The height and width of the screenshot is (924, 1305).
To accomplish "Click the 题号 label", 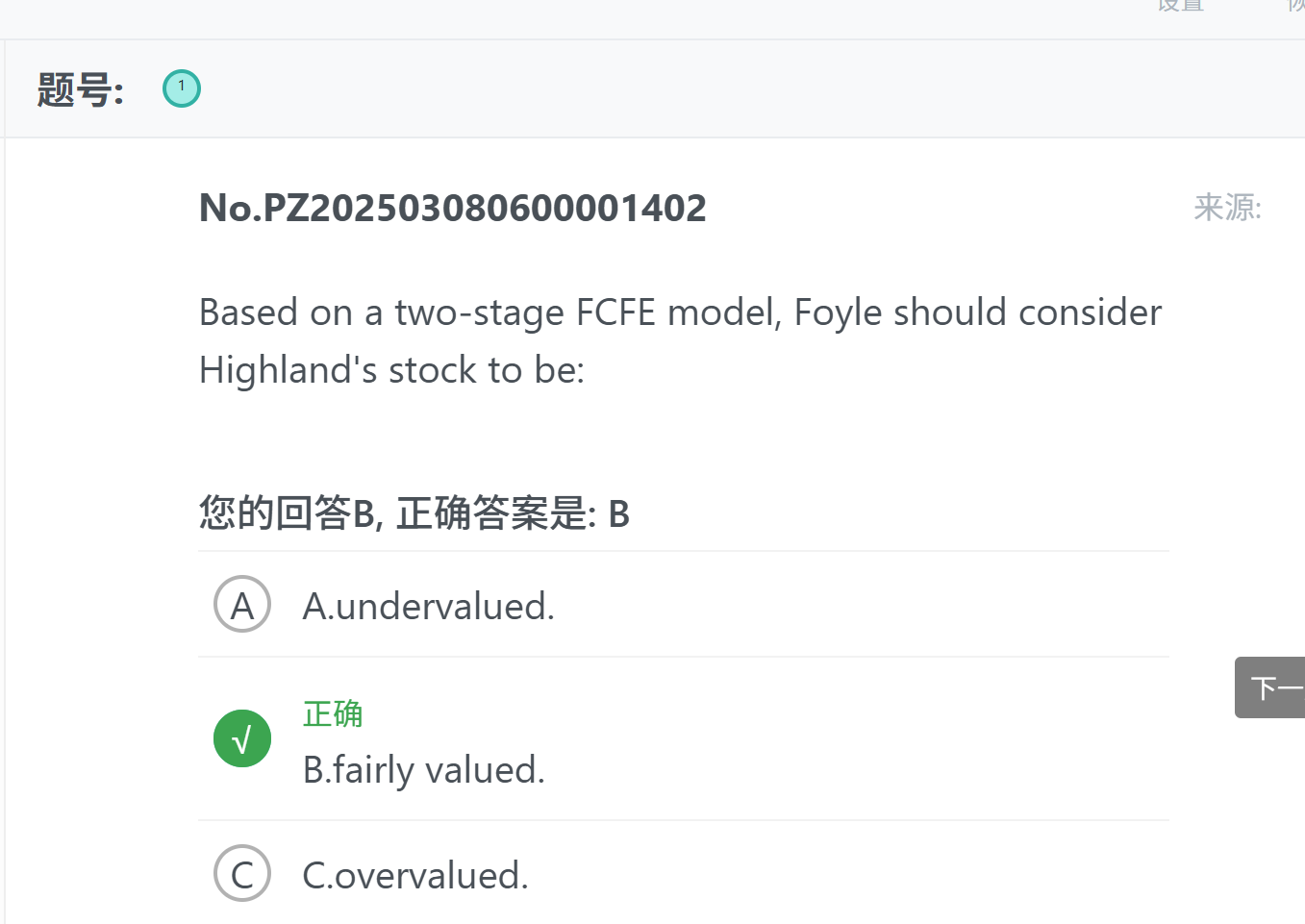I will click(x=81, y=89).
